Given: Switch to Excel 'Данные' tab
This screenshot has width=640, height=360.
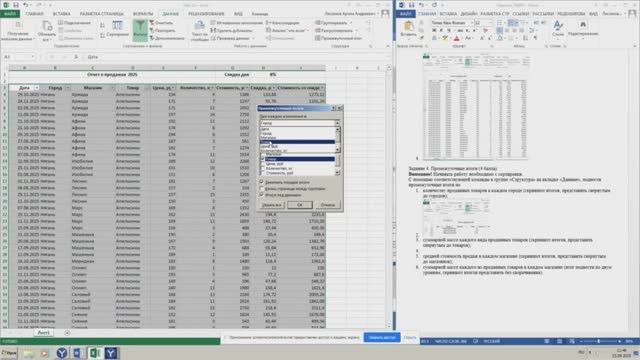Looking at the screenshot, I should click(x=171, y=13).
